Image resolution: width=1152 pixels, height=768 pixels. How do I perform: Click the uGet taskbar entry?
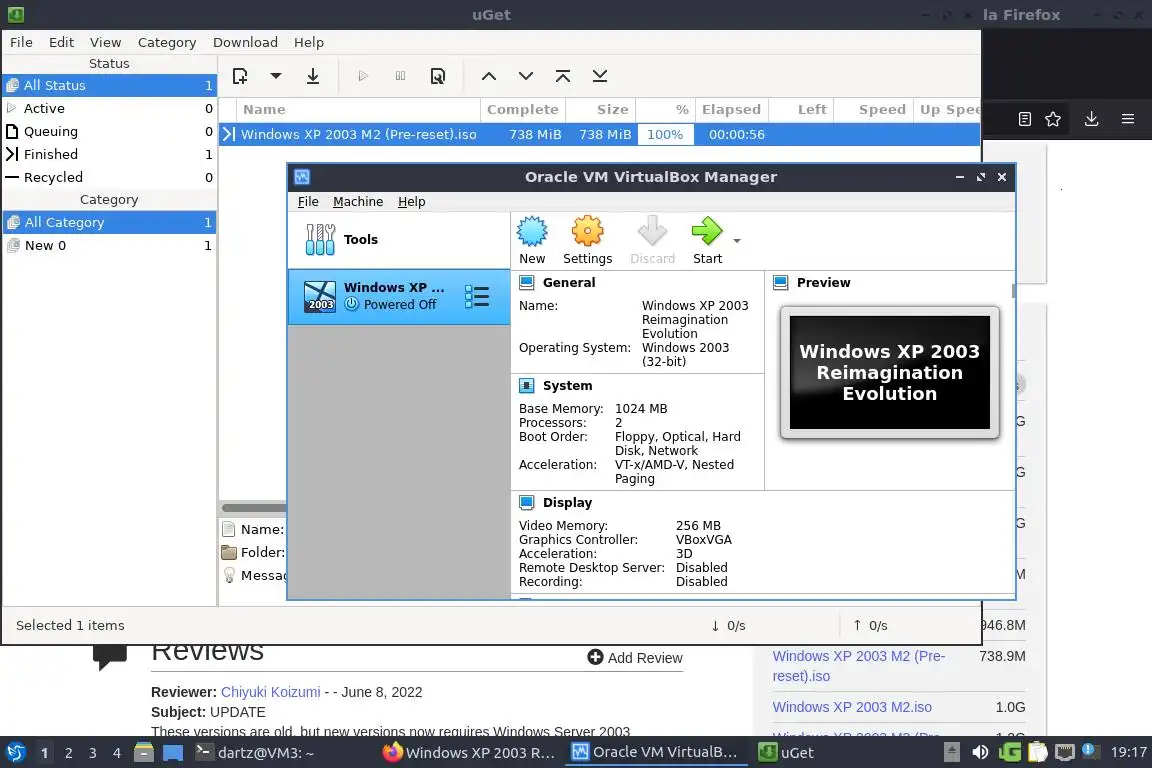coord(786,753)
